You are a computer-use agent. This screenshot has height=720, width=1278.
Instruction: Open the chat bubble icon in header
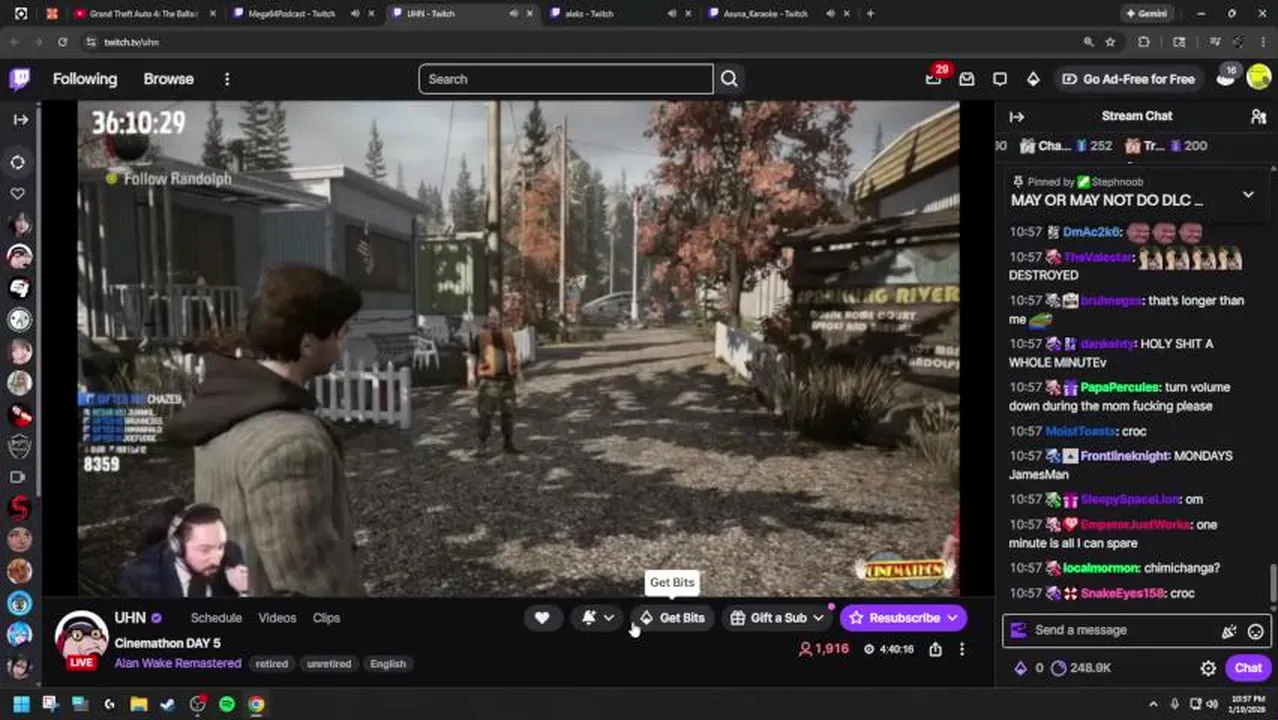tap(1000, 79)
